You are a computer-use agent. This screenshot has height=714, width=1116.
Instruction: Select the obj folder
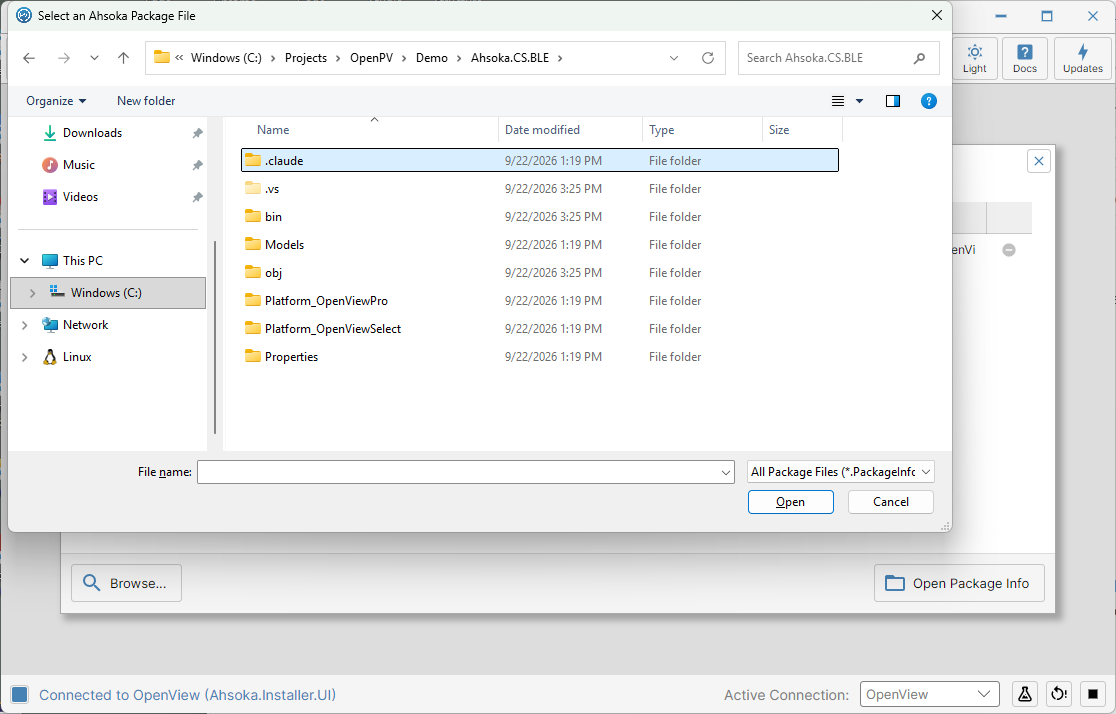539,273
